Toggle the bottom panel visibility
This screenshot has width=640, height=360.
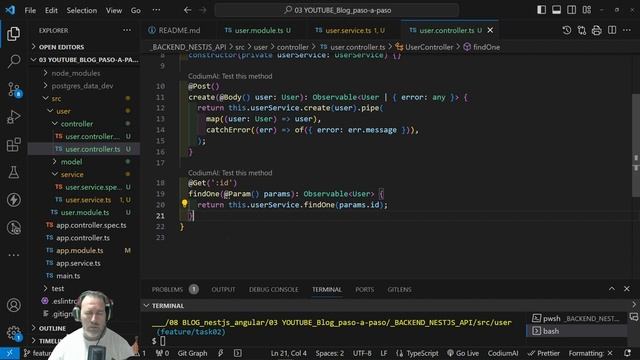pos(556,10)
